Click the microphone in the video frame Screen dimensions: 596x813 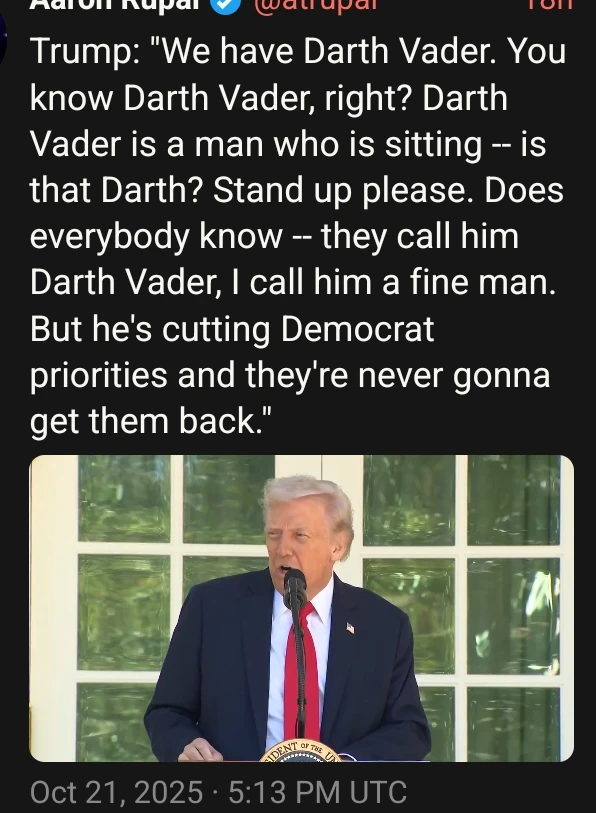(x=295, y=587)
